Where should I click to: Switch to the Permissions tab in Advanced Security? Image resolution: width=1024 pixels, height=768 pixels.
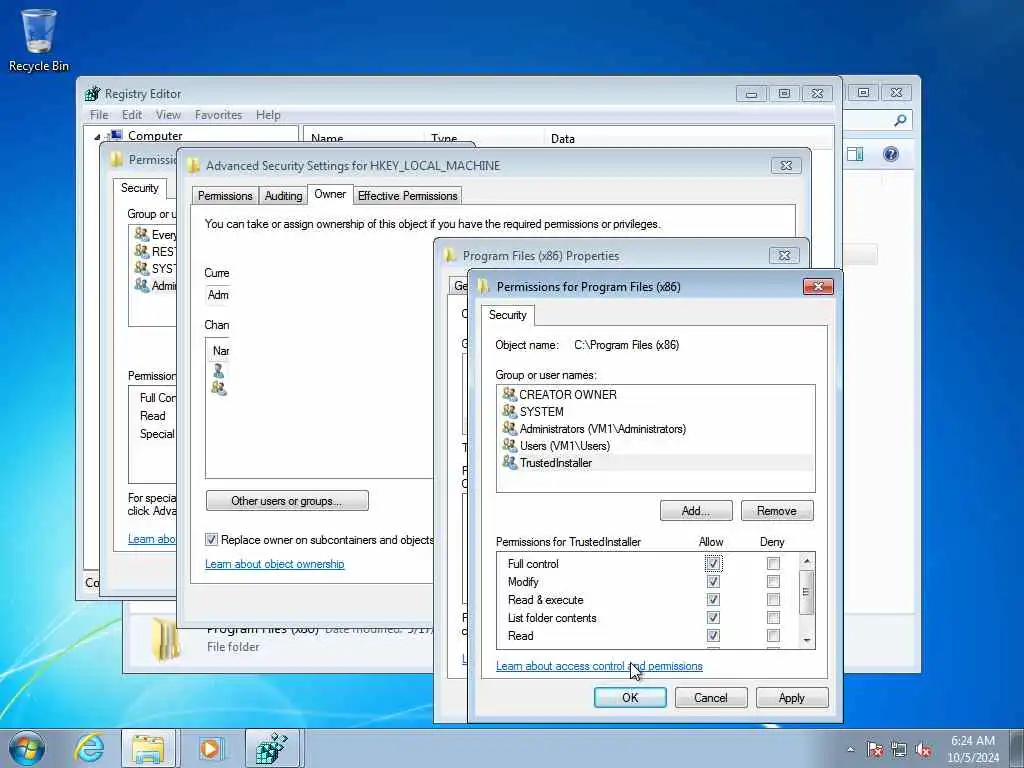pos(225,196)
